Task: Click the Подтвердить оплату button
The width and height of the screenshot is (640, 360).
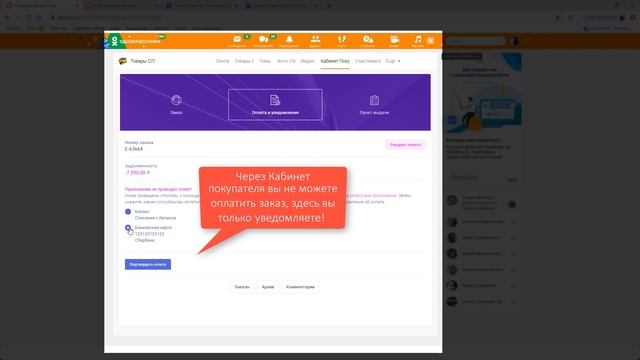Action: click(x=148, y=264)
